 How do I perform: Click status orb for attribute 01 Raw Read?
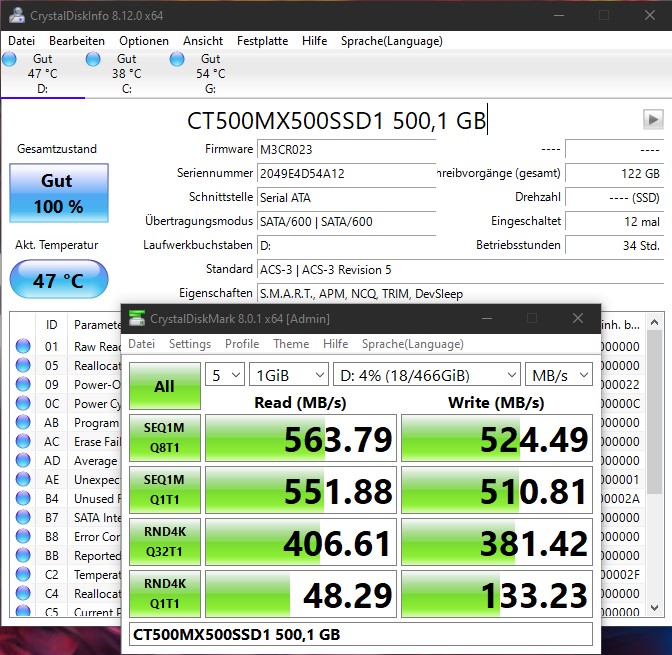point(23,346)
